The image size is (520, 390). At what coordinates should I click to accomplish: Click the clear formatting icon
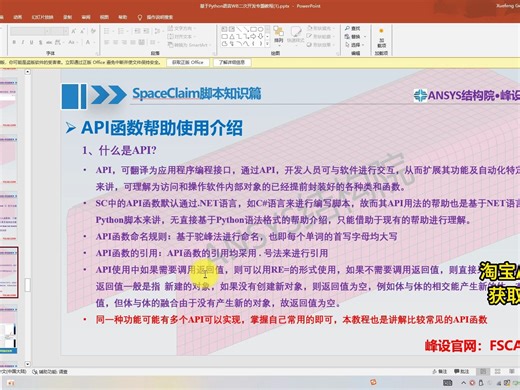[x=93, y=31]
